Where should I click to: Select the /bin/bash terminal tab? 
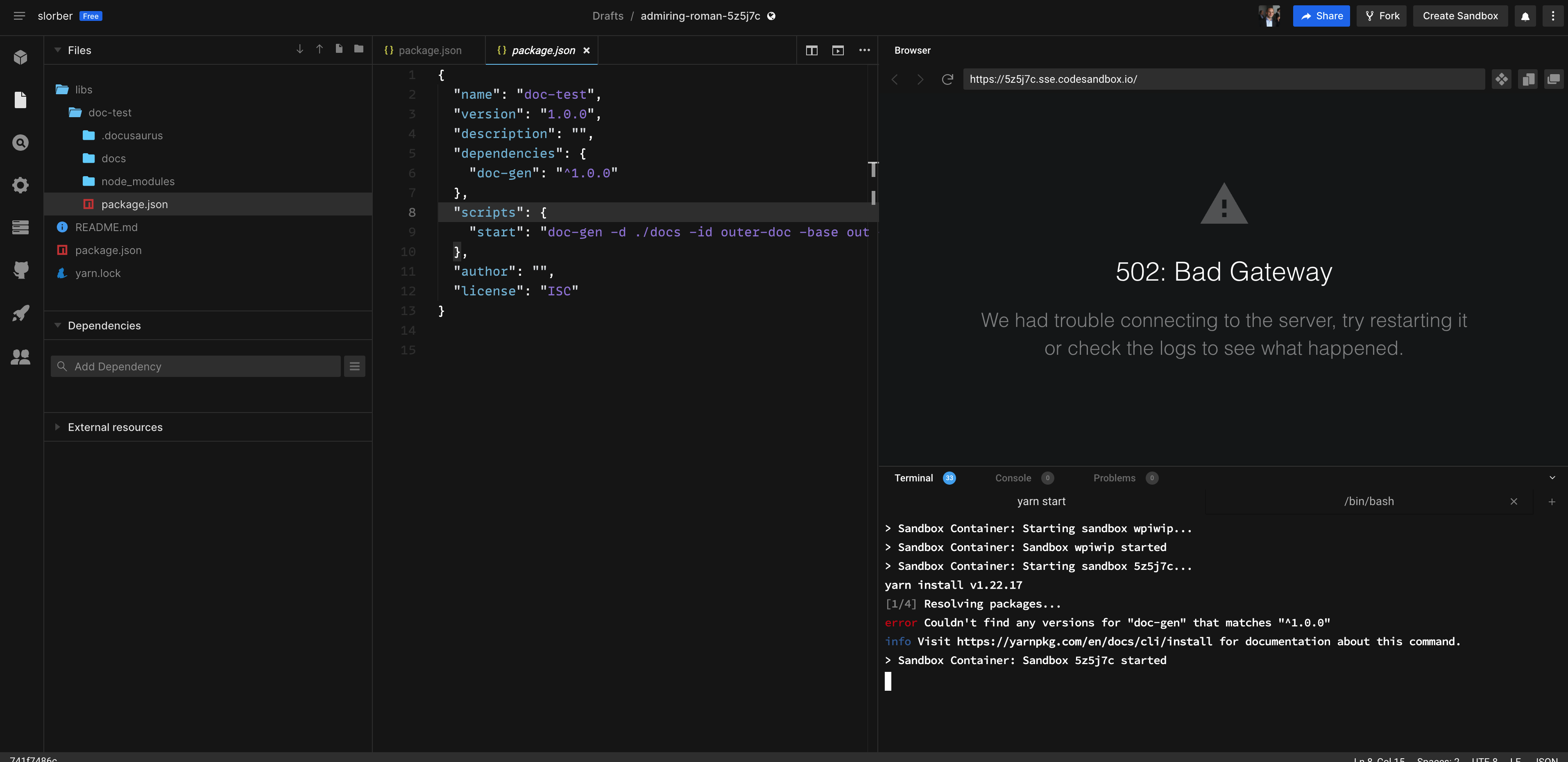(x=1369, y=501)
